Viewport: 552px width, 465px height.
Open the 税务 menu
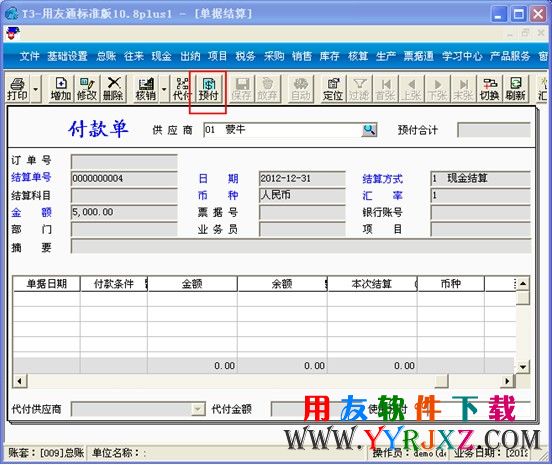click(x=245, y=56)
